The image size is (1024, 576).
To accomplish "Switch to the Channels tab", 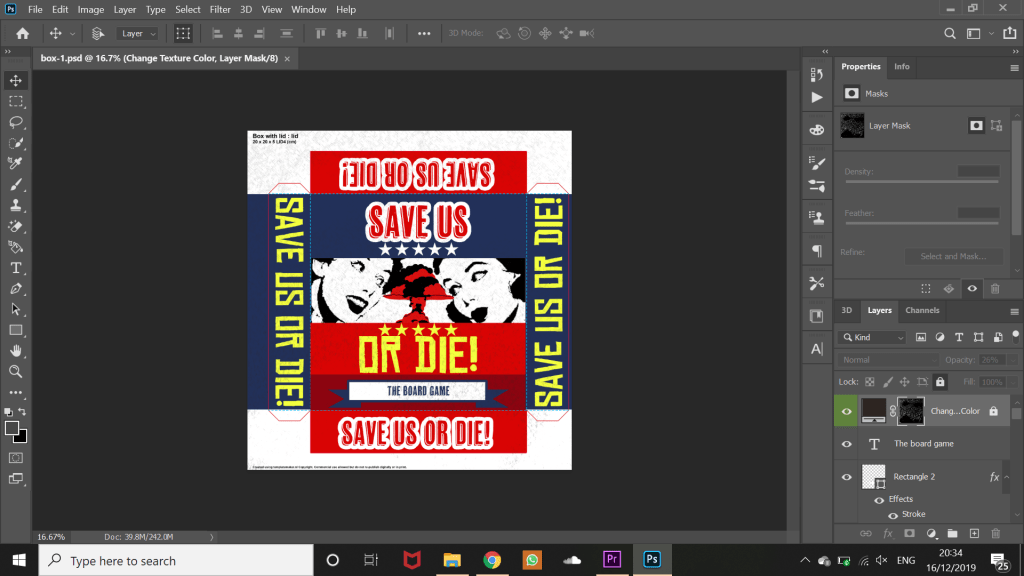I will [922, 311].
